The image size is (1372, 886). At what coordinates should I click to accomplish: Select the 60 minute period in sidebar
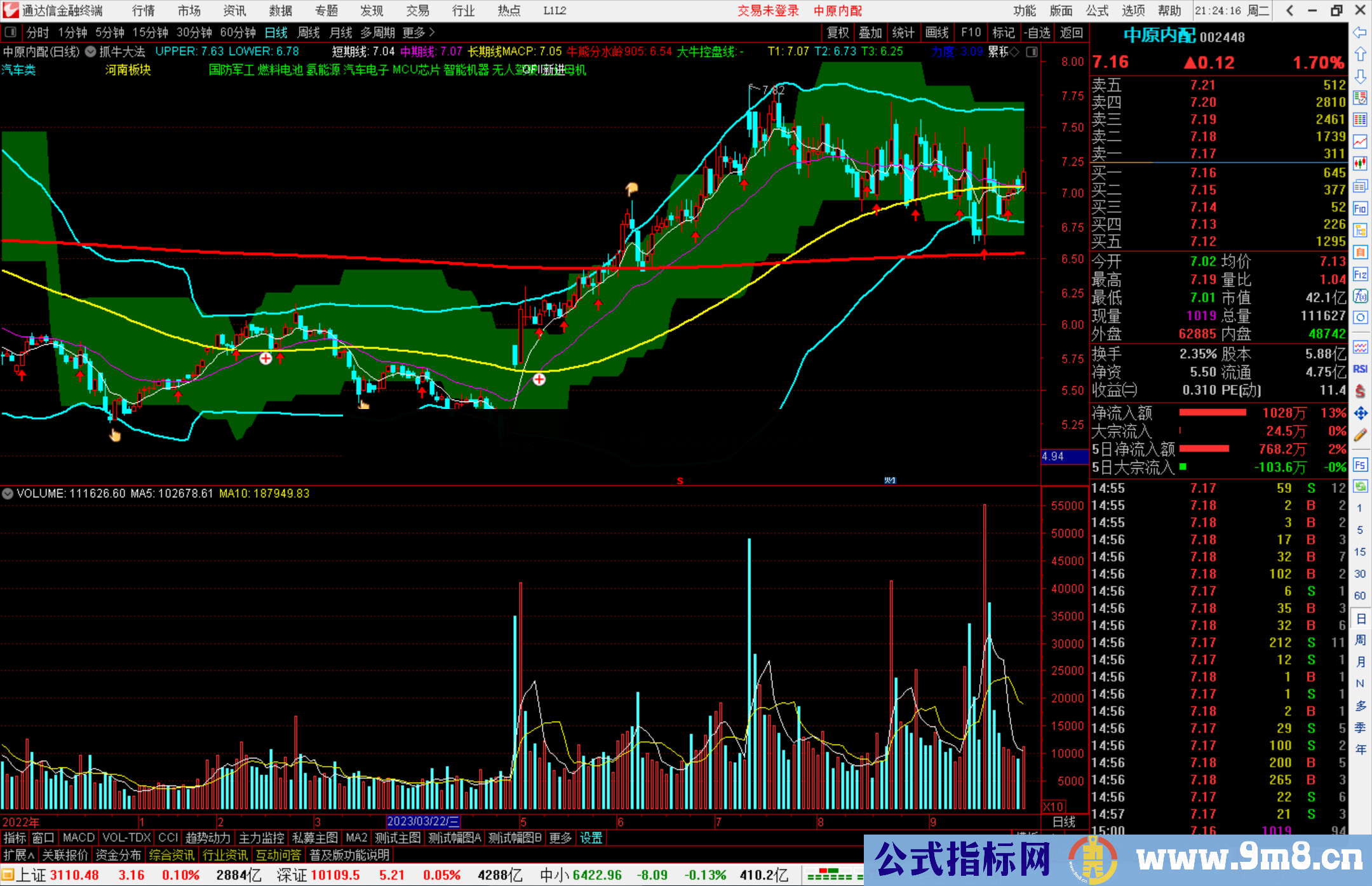click(1360, 595)
